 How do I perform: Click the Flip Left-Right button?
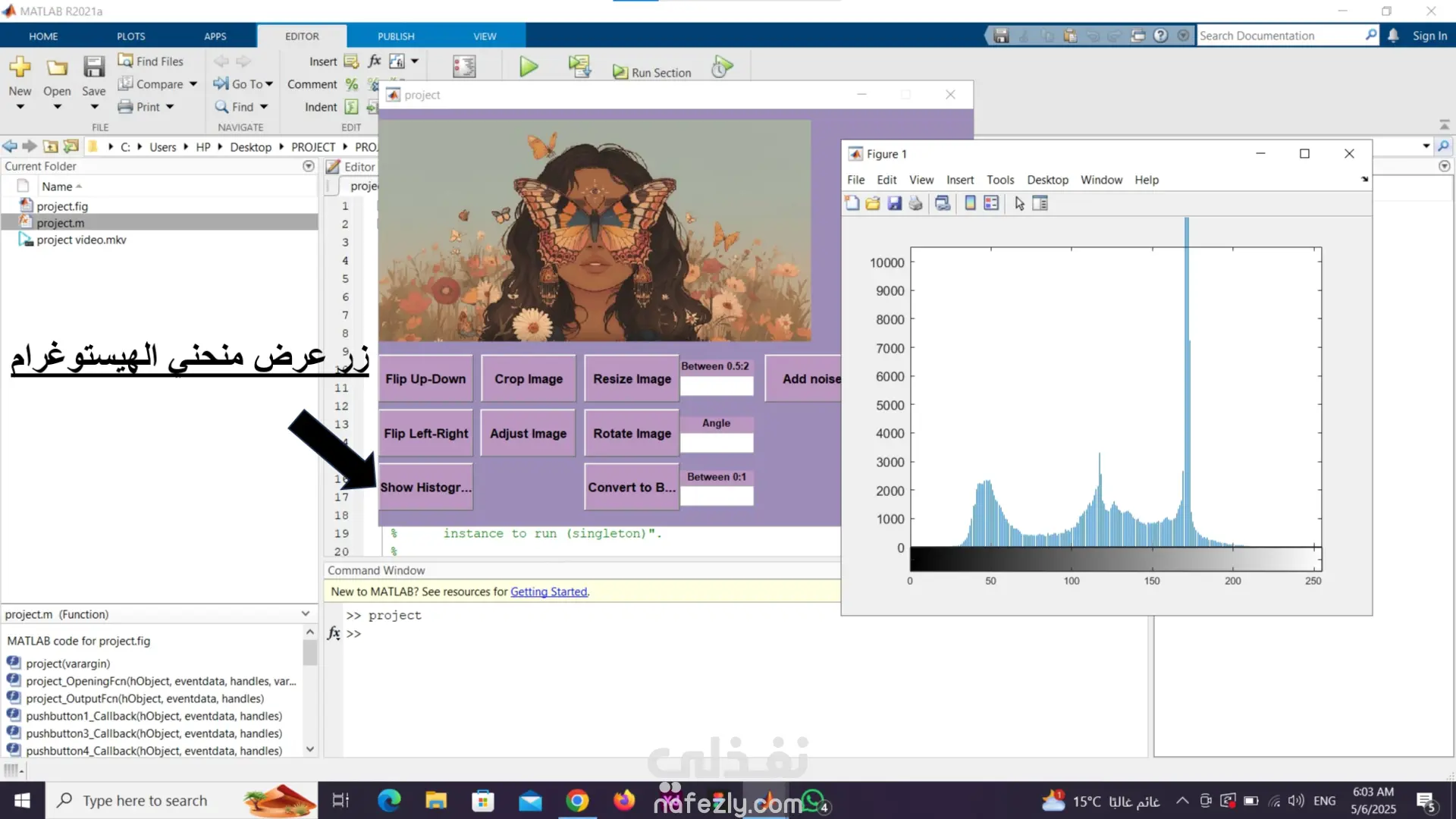[425, 433]
